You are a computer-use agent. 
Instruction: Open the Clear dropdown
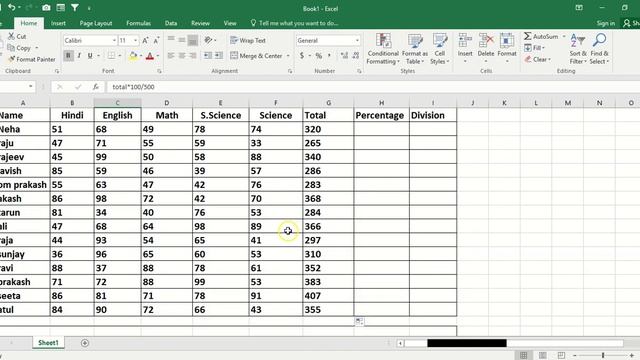538,59
